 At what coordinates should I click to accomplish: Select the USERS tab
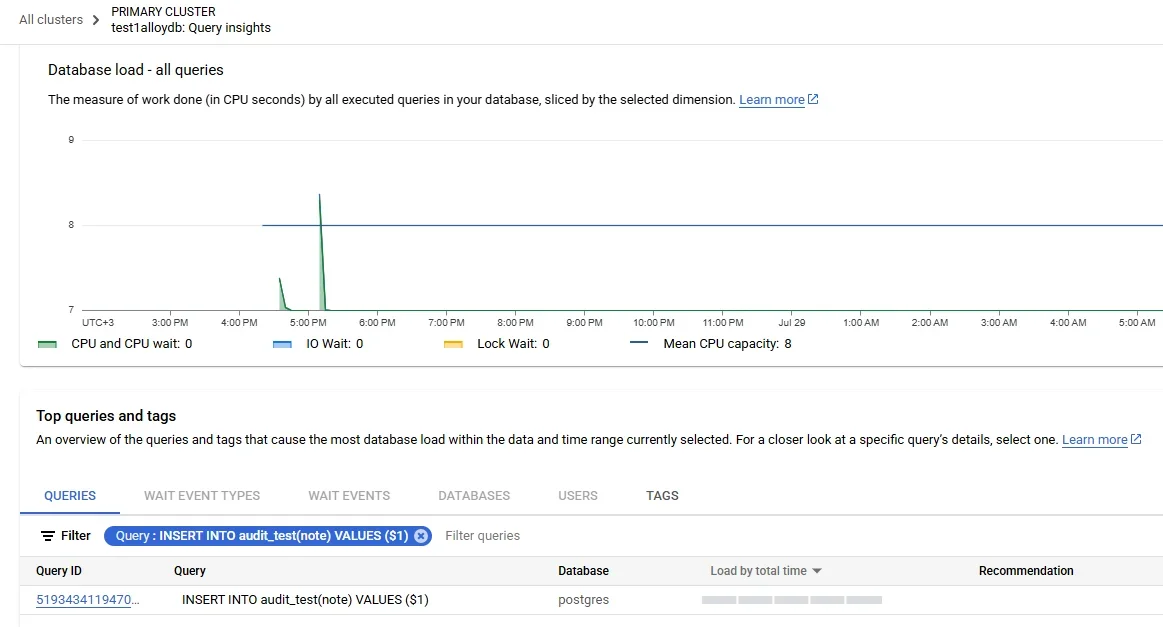point(577,495)
